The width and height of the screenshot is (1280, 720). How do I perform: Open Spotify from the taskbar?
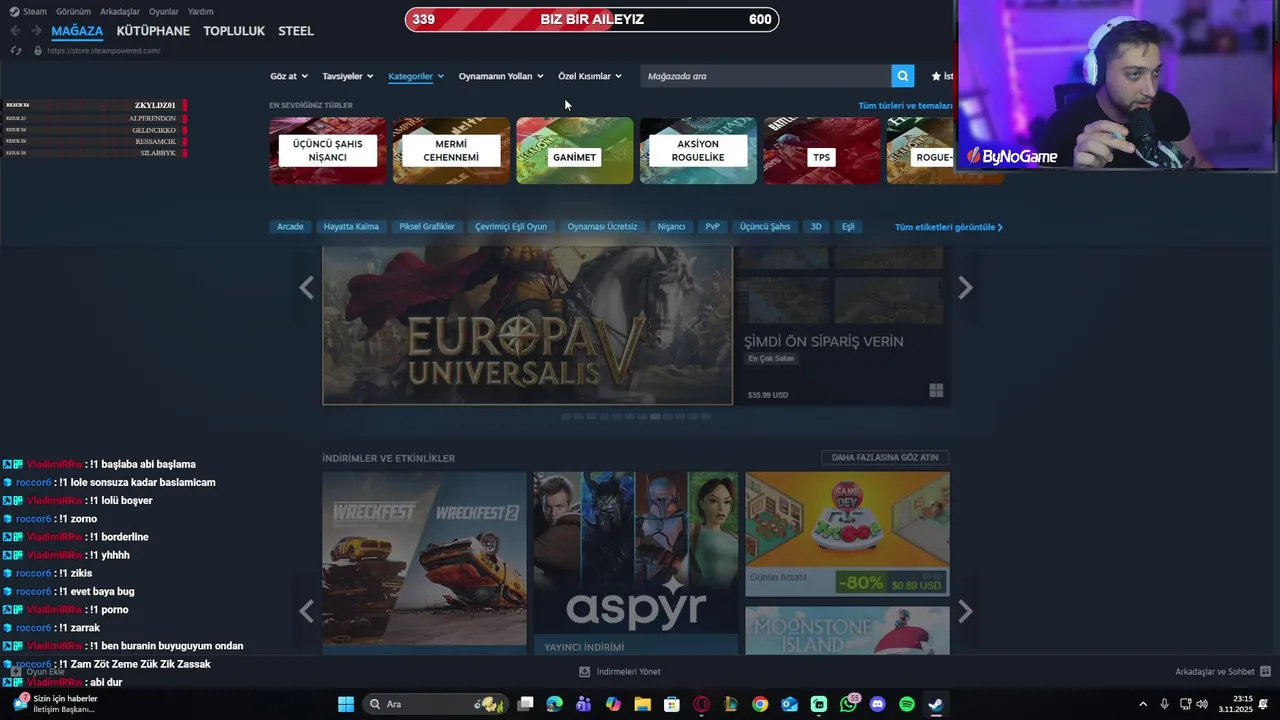(x=907, y=704)
